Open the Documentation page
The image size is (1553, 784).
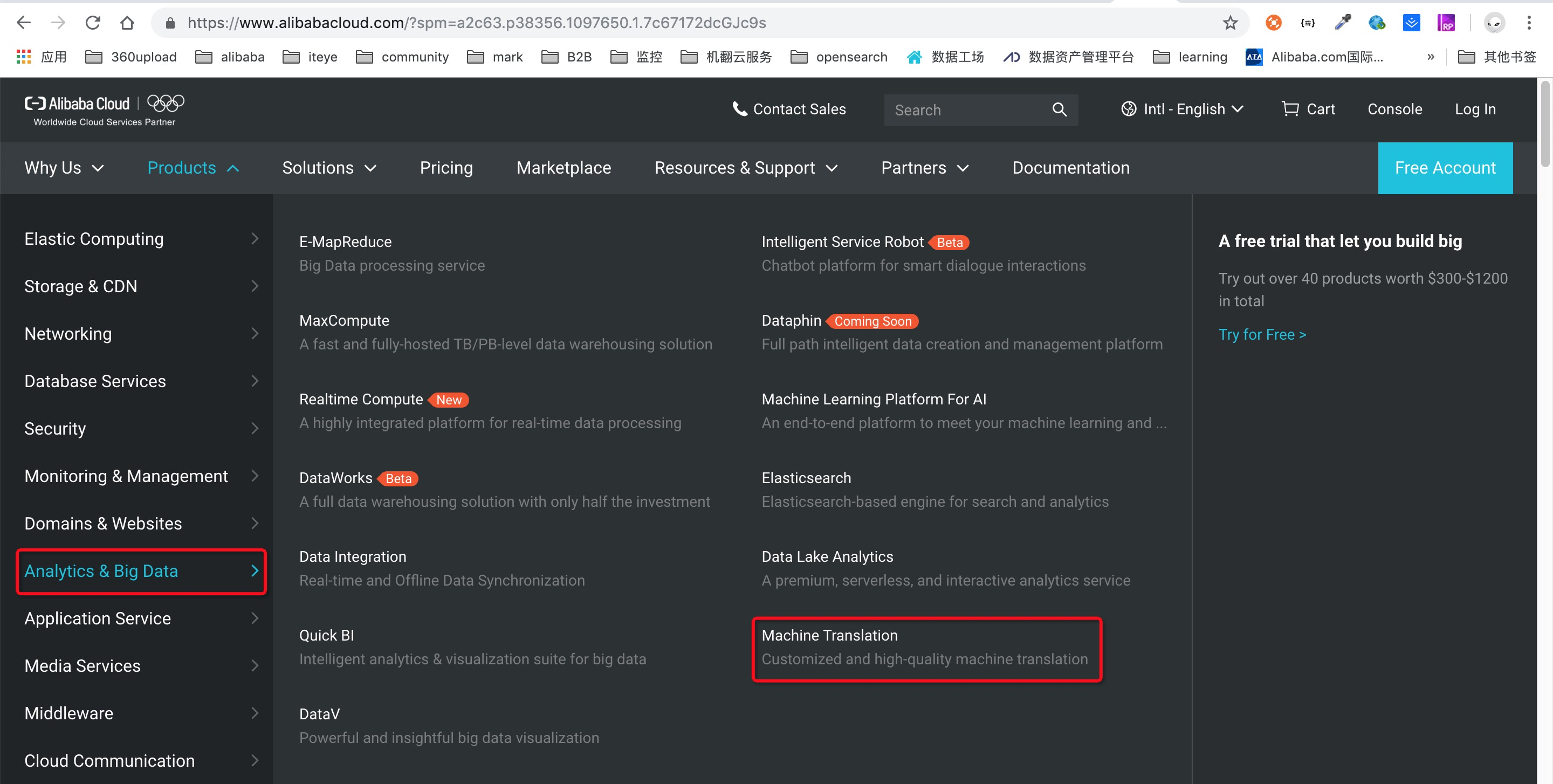[x=1071, y=168]
